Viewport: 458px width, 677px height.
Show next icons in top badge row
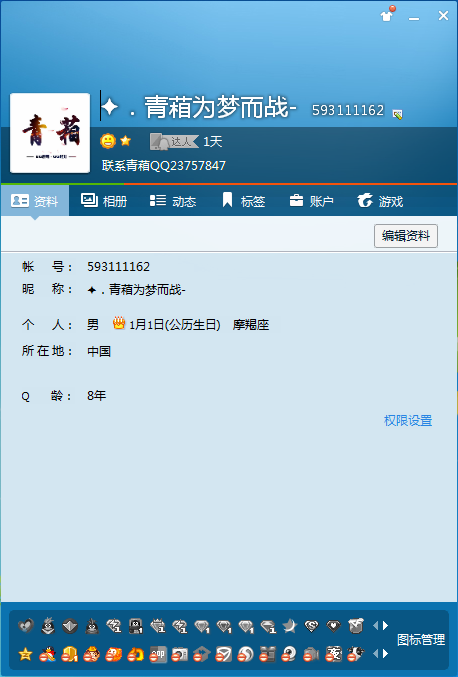tap(385, 625)
